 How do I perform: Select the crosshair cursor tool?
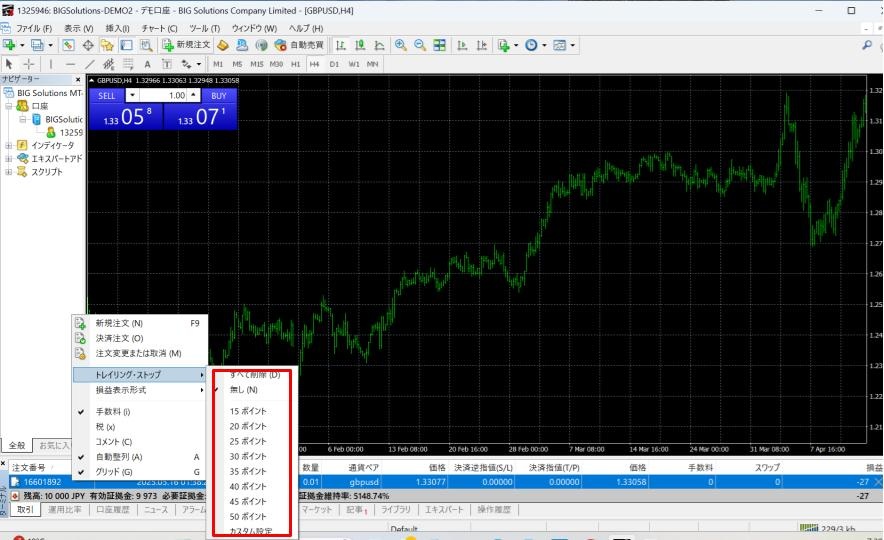coord(29,63)
